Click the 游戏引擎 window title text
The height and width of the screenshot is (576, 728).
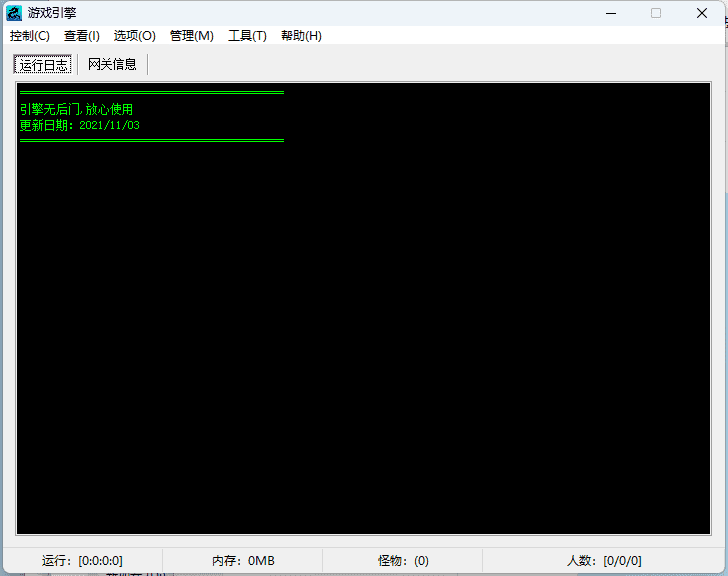point(52,13)
